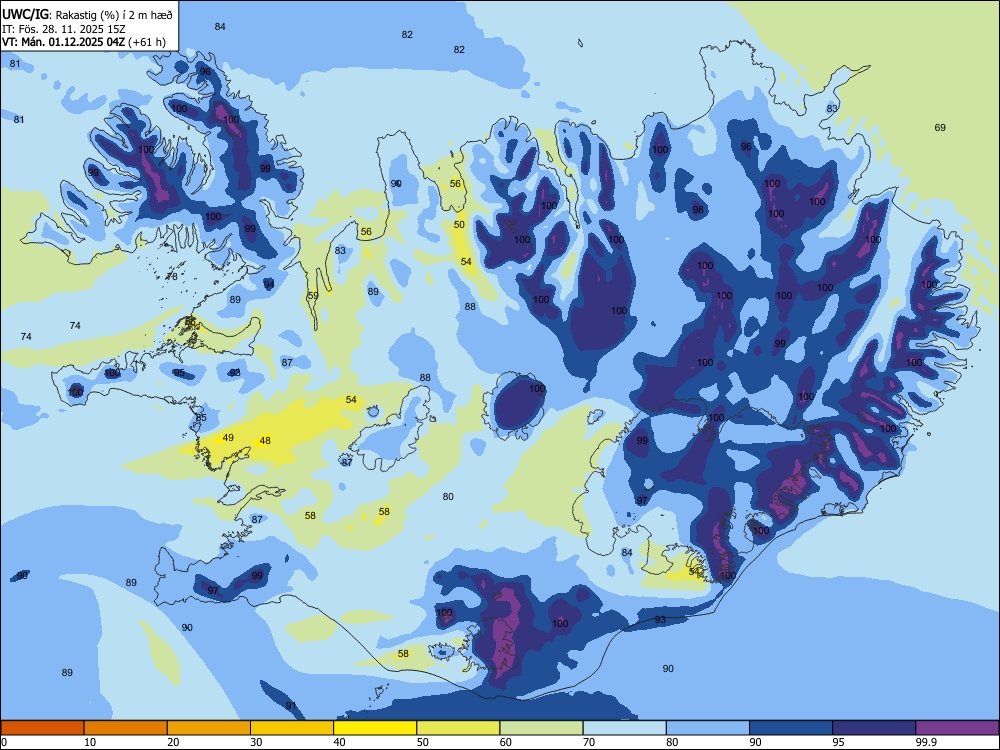Click the '70' legend scale label

coord(589,742)
